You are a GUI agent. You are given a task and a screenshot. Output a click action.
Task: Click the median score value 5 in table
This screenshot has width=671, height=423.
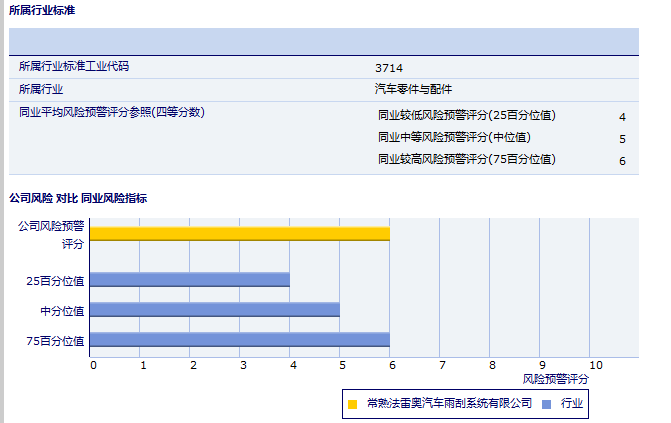(x=622, y=139)
